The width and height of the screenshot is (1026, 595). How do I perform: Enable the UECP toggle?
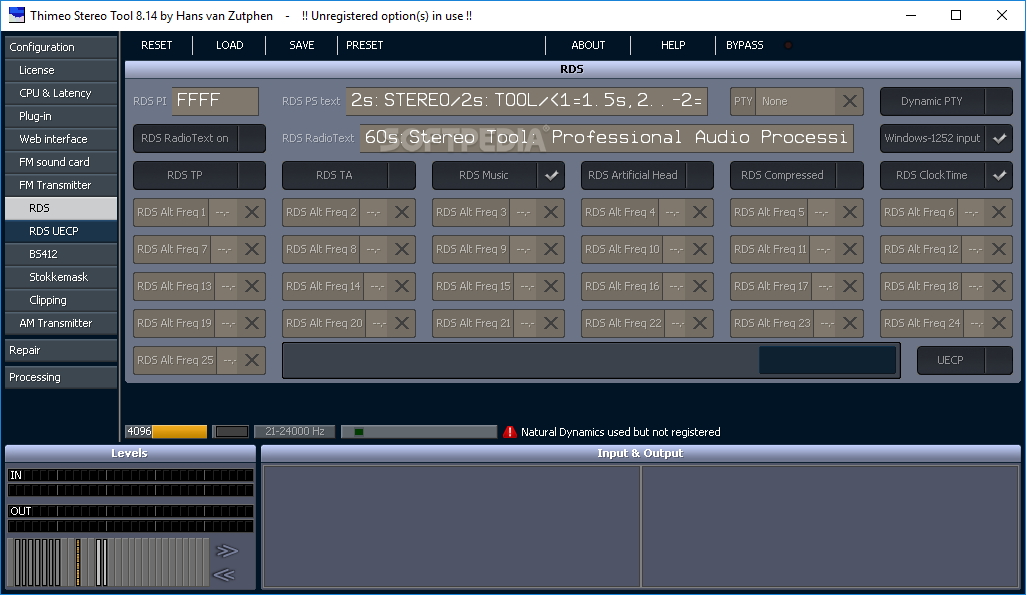coord(964,360)
